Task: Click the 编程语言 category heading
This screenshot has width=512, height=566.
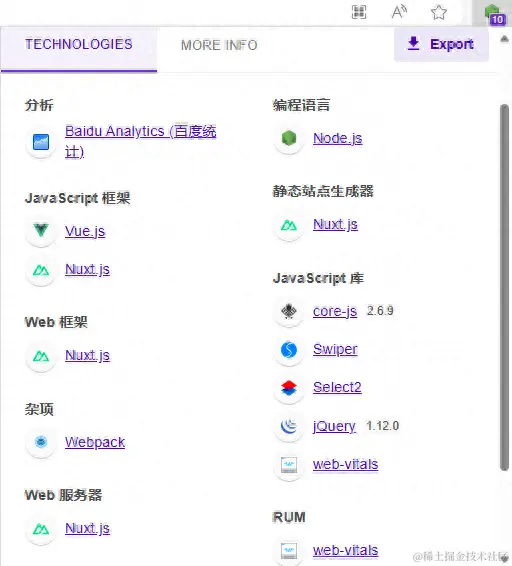Action: [301, 105]
